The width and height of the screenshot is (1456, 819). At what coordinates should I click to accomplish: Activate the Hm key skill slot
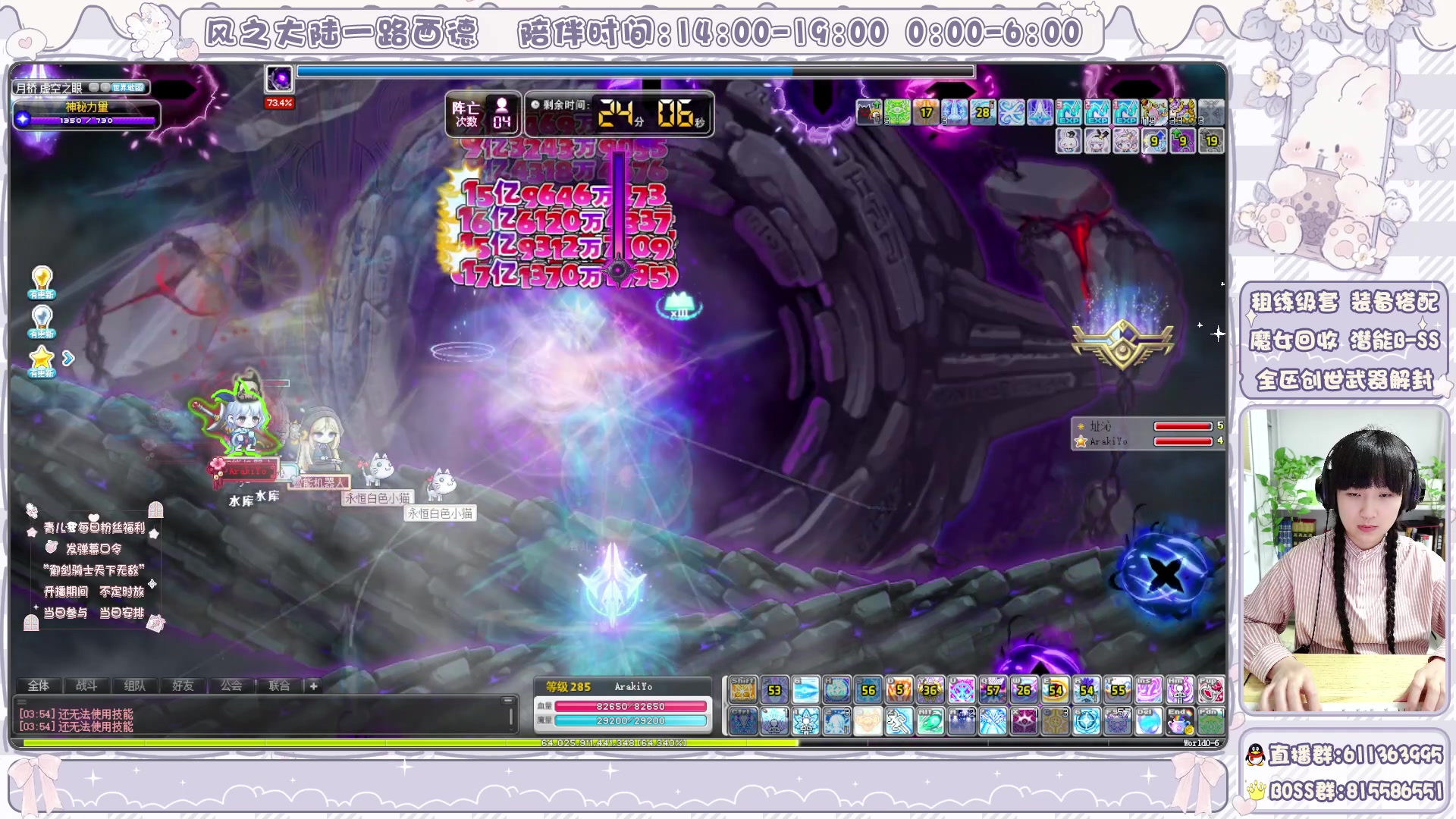1180,690
